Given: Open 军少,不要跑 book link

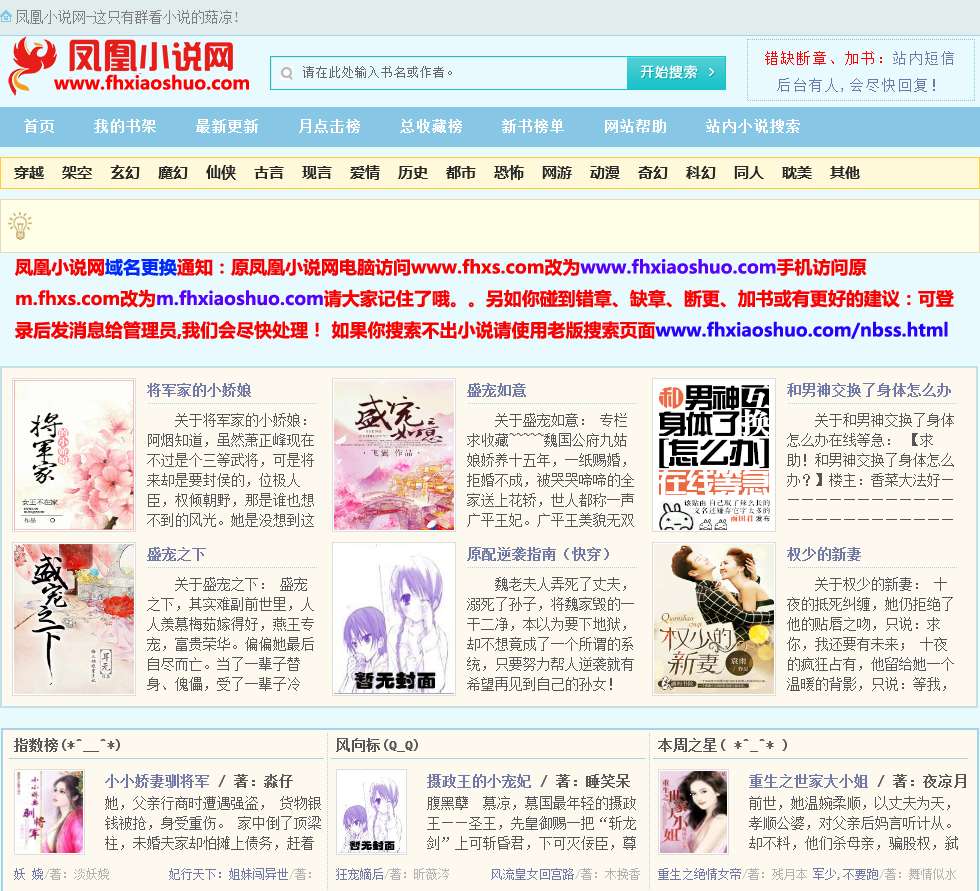Looking at the screenshot, I should (x=846, y=874).
